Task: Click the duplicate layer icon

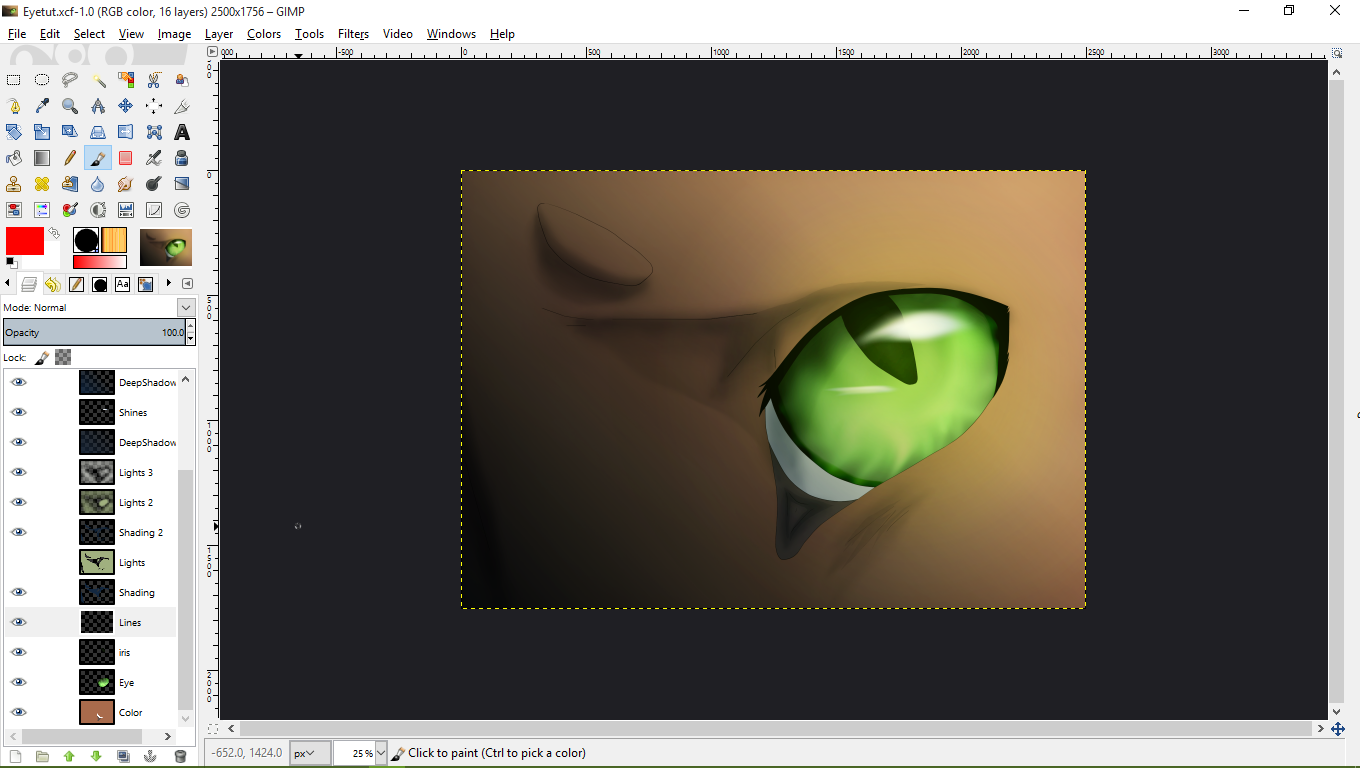Action: (123, 757)
